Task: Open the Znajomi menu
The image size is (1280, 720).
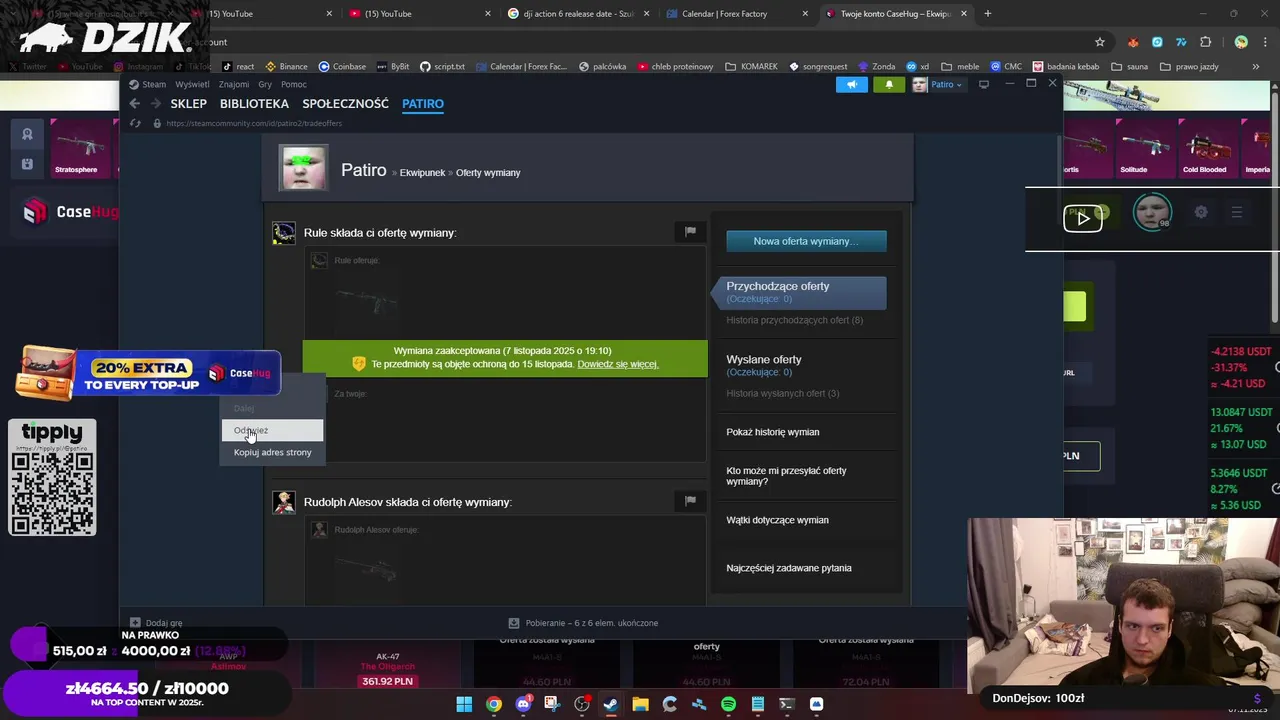Action: tap(234, 84)
